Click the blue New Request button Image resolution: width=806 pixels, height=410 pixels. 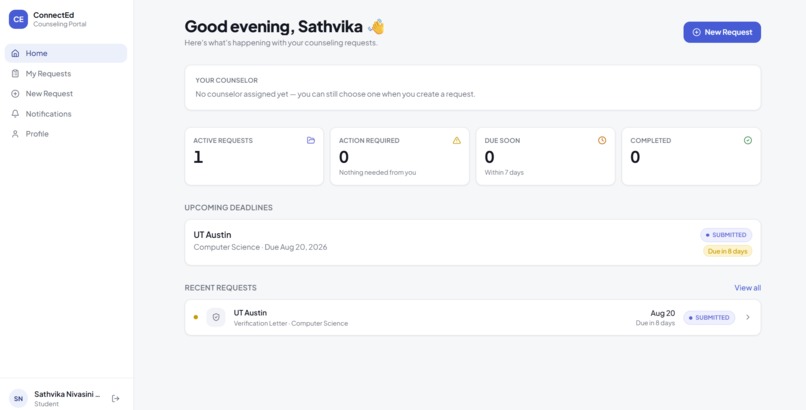[722, 32]
